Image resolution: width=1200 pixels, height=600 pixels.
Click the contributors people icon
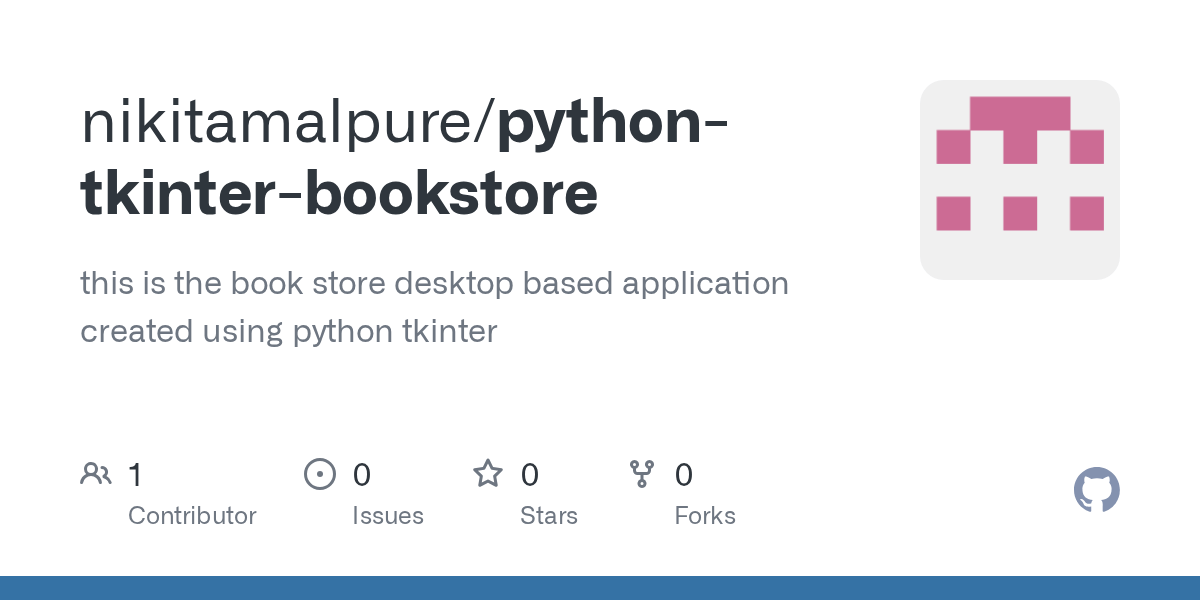tap(96, 474)
